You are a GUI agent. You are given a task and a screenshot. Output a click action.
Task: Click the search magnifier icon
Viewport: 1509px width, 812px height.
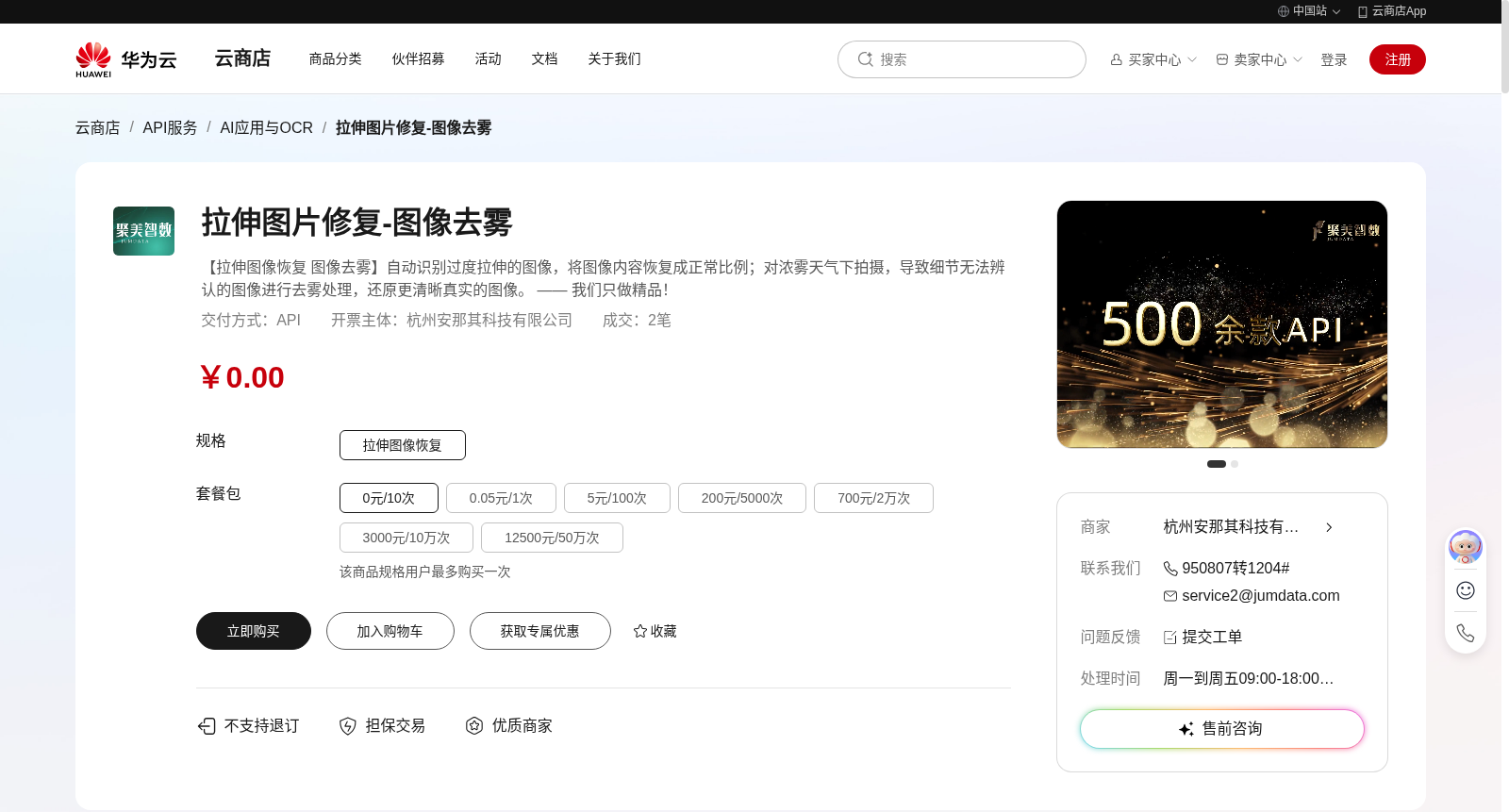pyautogui.click(x=865, y=59)
